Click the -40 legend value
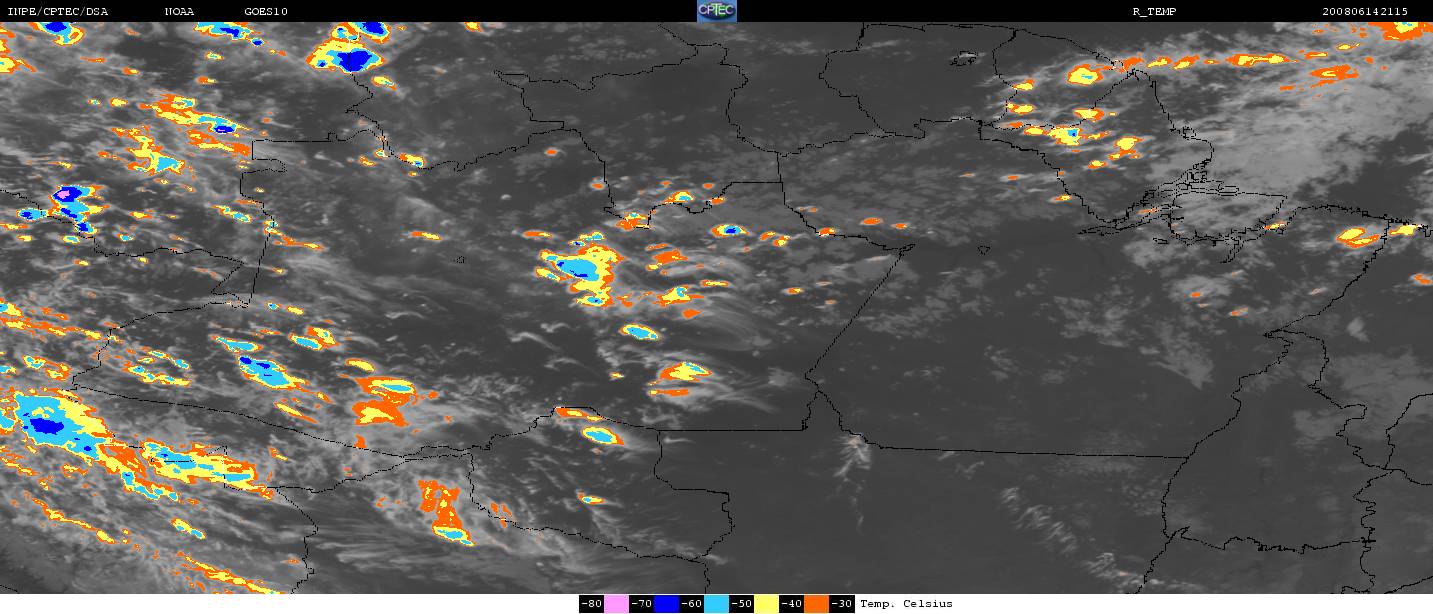1433x614 pixels. (791, 604)
